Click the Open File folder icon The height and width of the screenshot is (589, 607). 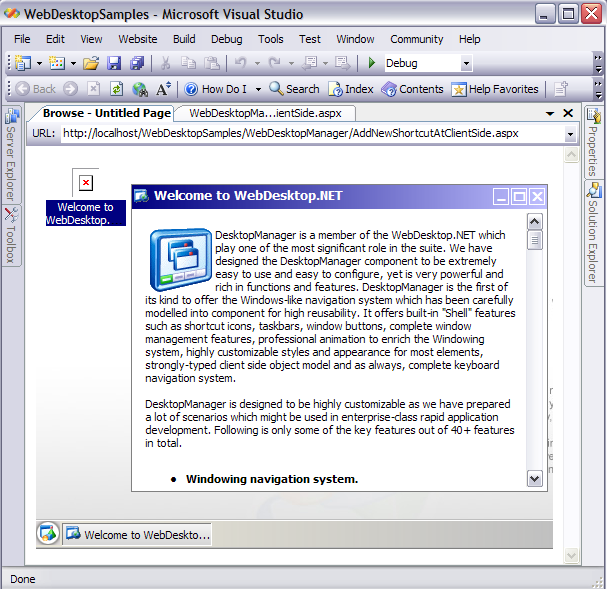point(90,63)
